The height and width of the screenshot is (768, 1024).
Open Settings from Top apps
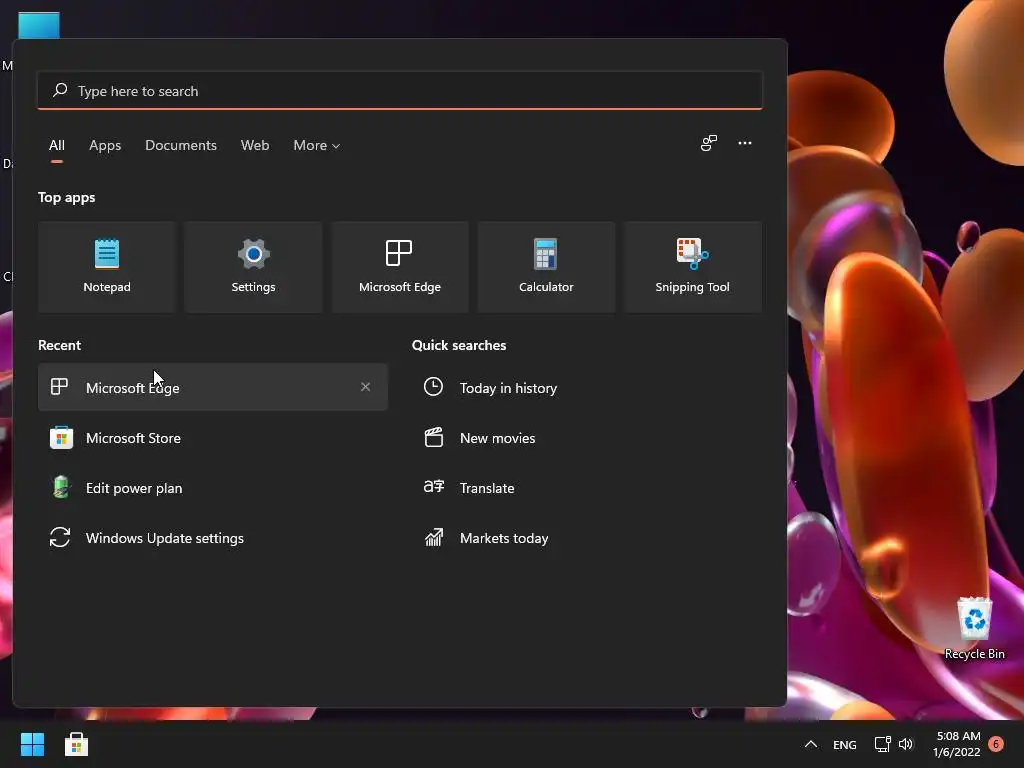click(253, 266)
